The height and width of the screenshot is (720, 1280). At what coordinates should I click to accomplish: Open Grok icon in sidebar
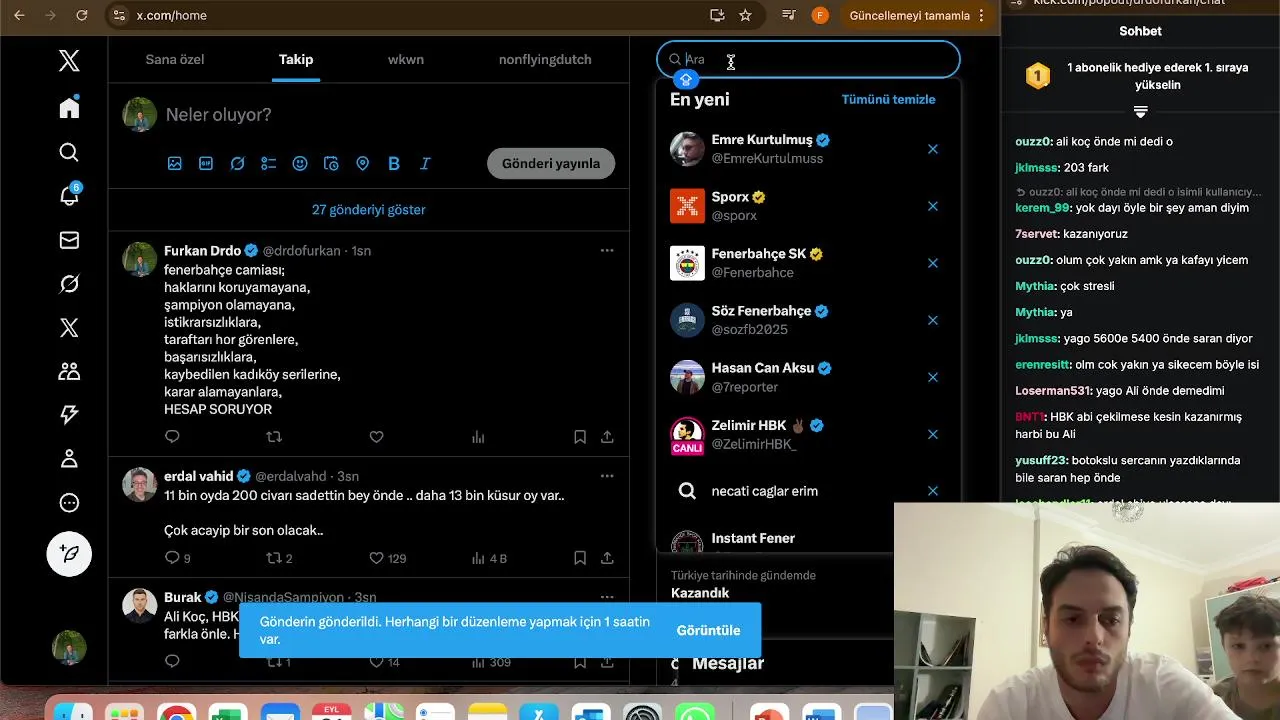click(x=69, y=284)
